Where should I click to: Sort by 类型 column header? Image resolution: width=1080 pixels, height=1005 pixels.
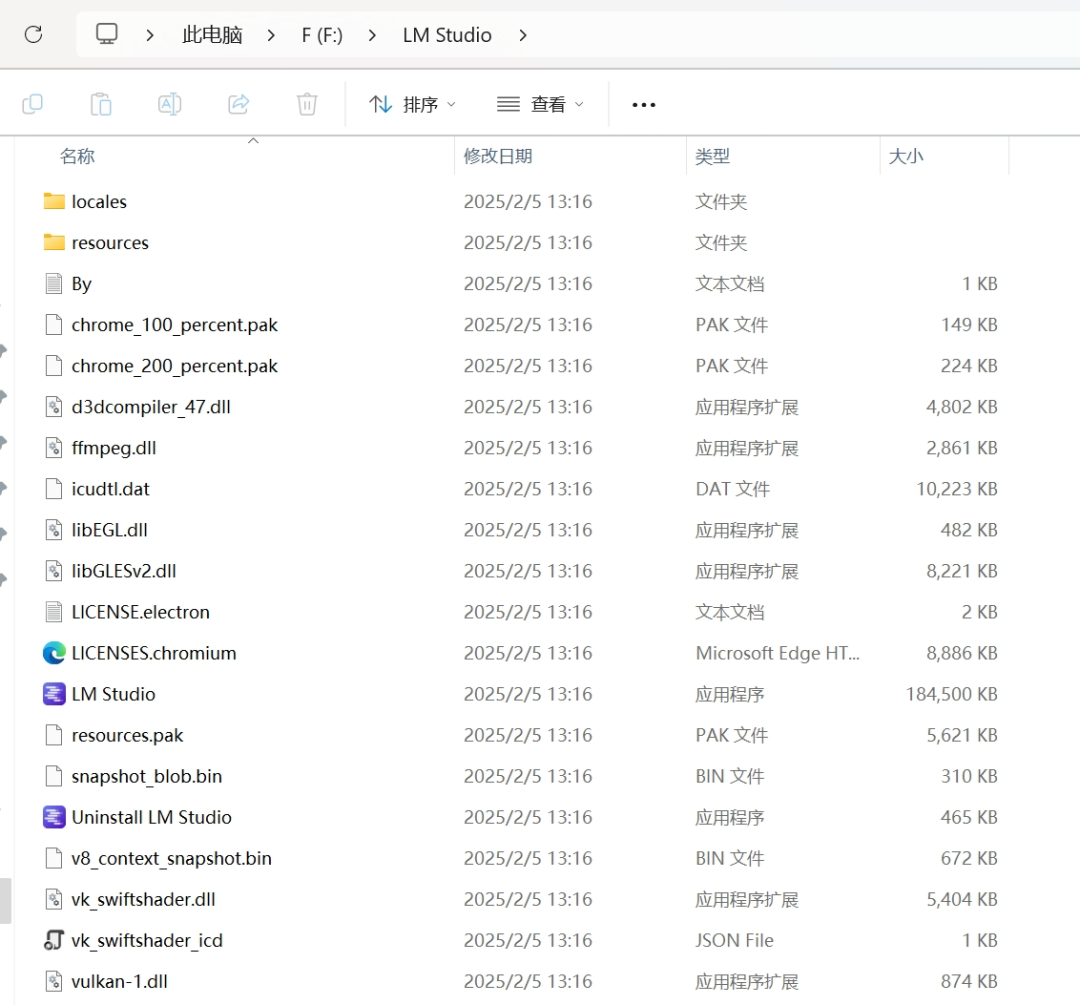[712, 156]
